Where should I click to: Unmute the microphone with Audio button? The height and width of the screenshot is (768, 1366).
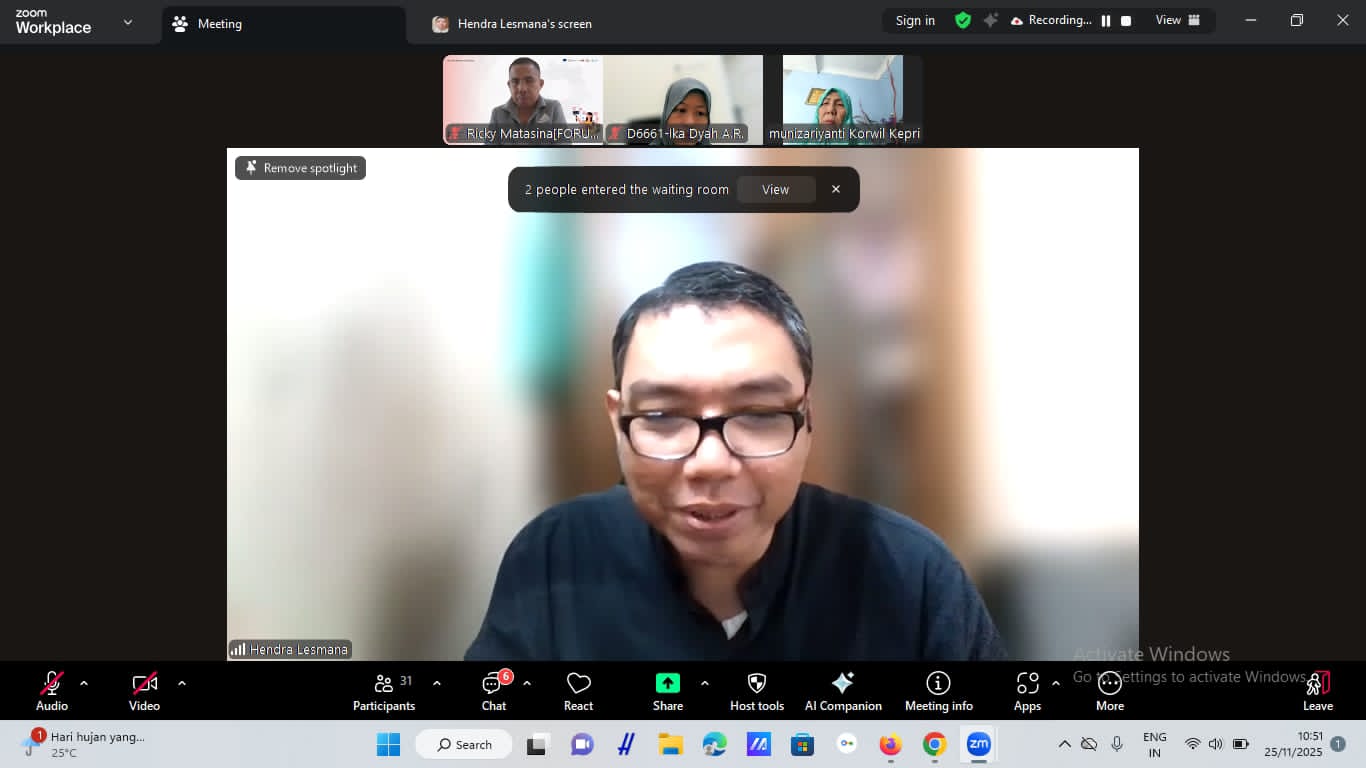point(52,691)
